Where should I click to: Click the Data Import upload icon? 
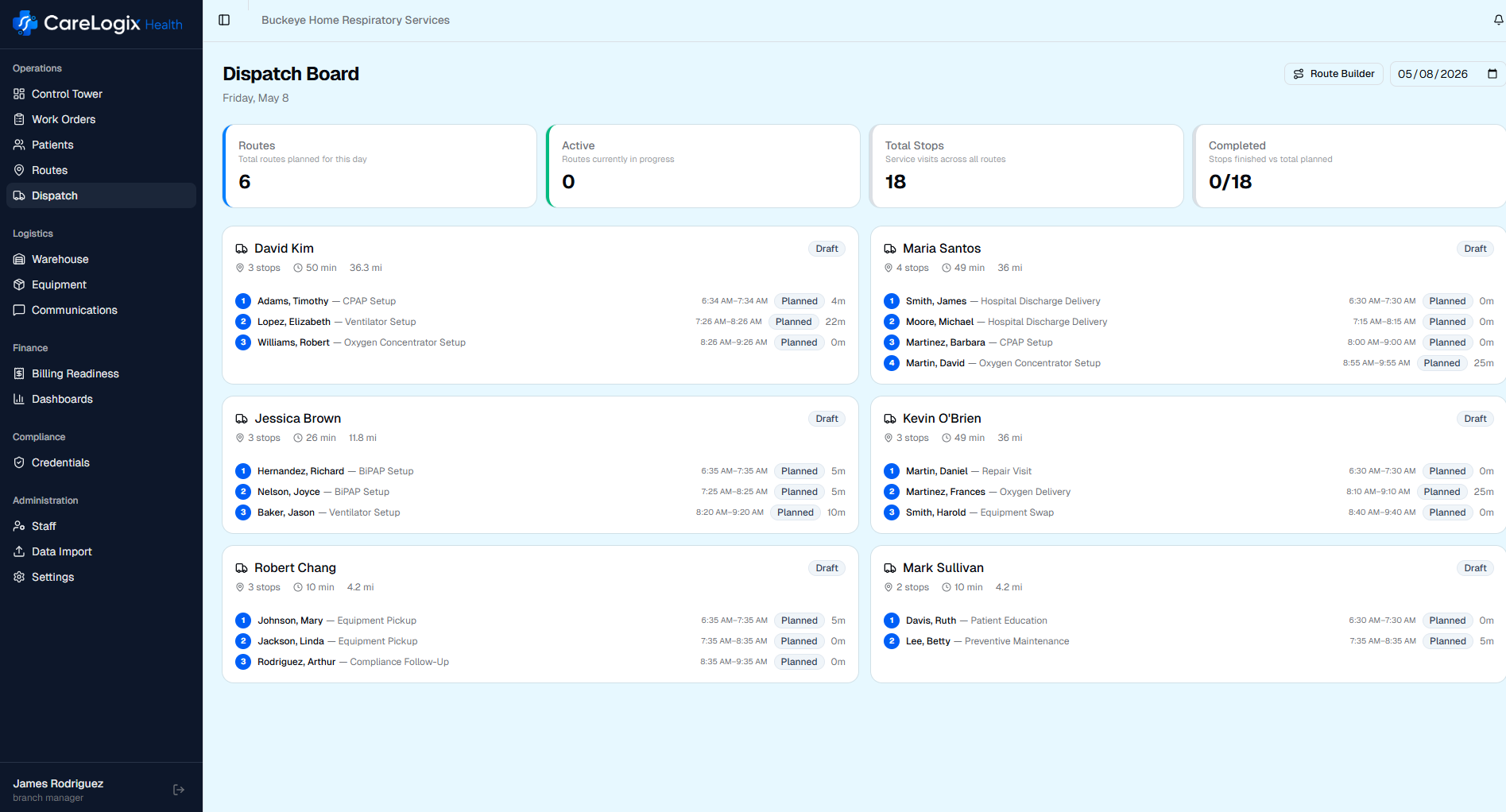(19, 551)
